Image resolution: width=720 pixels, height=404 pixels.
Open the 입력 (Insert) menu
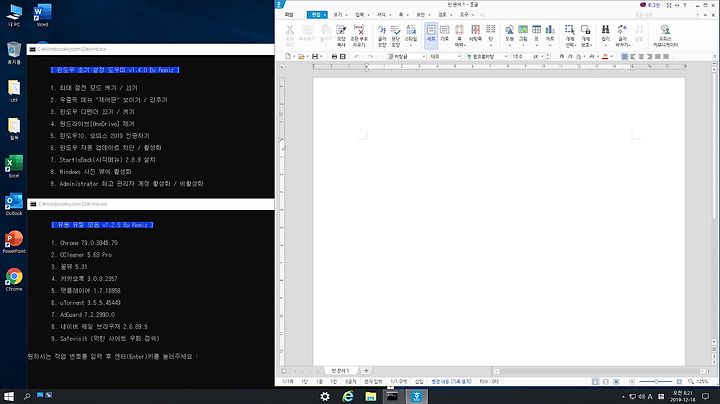click(x=360, y=15)
